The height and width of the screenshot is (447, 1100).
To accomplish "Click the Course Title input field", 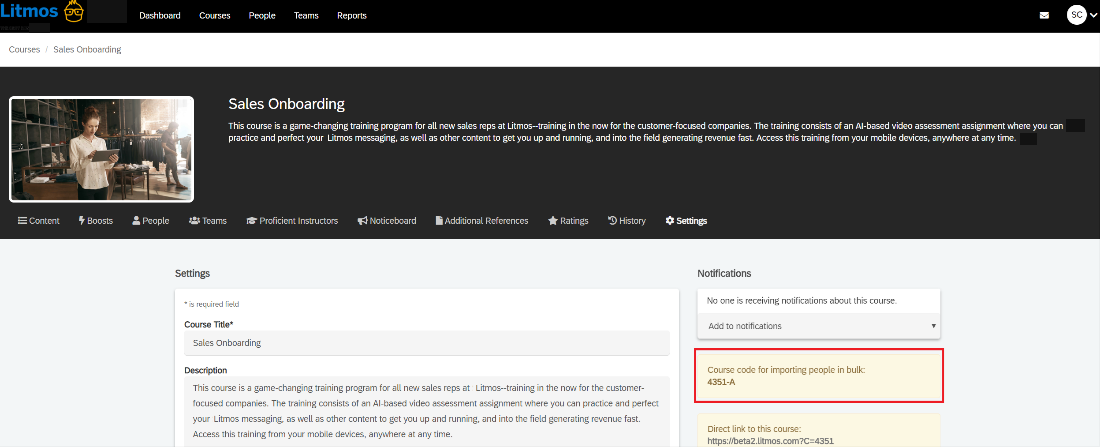I will pyautogui.click(x=427, y=343).
